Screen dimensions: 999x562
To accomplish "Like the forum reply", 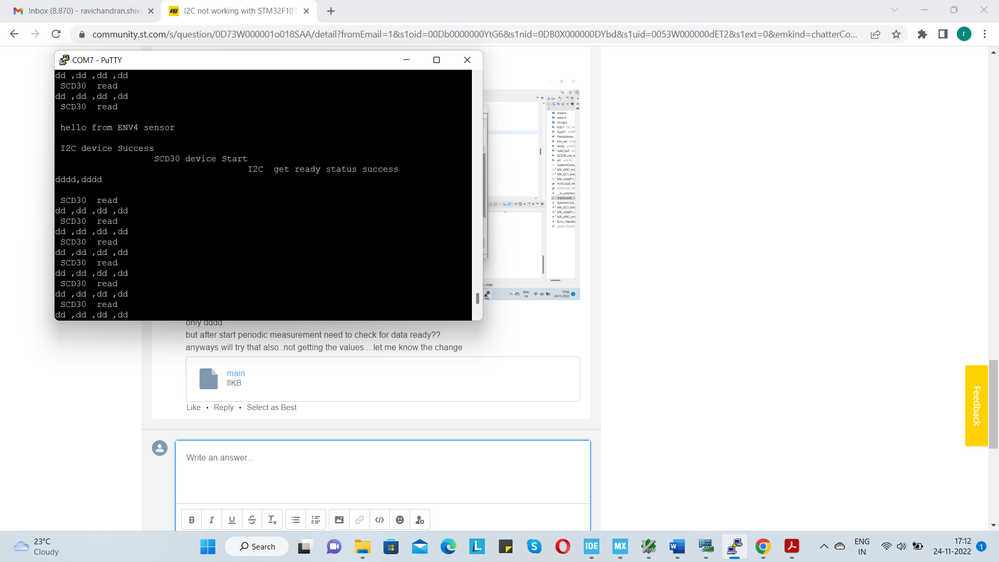I will (193, 407).
